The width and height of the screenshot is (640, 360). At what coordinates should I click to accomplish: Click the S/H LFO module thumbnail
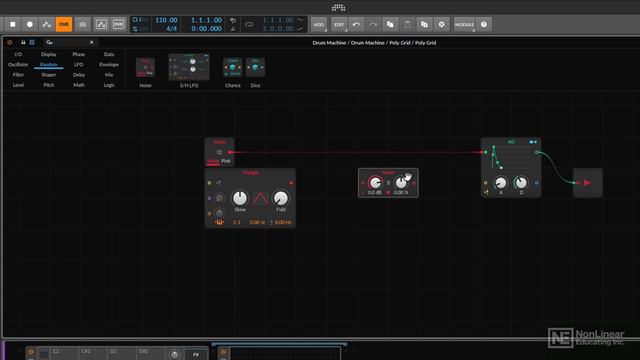(189, 67)
